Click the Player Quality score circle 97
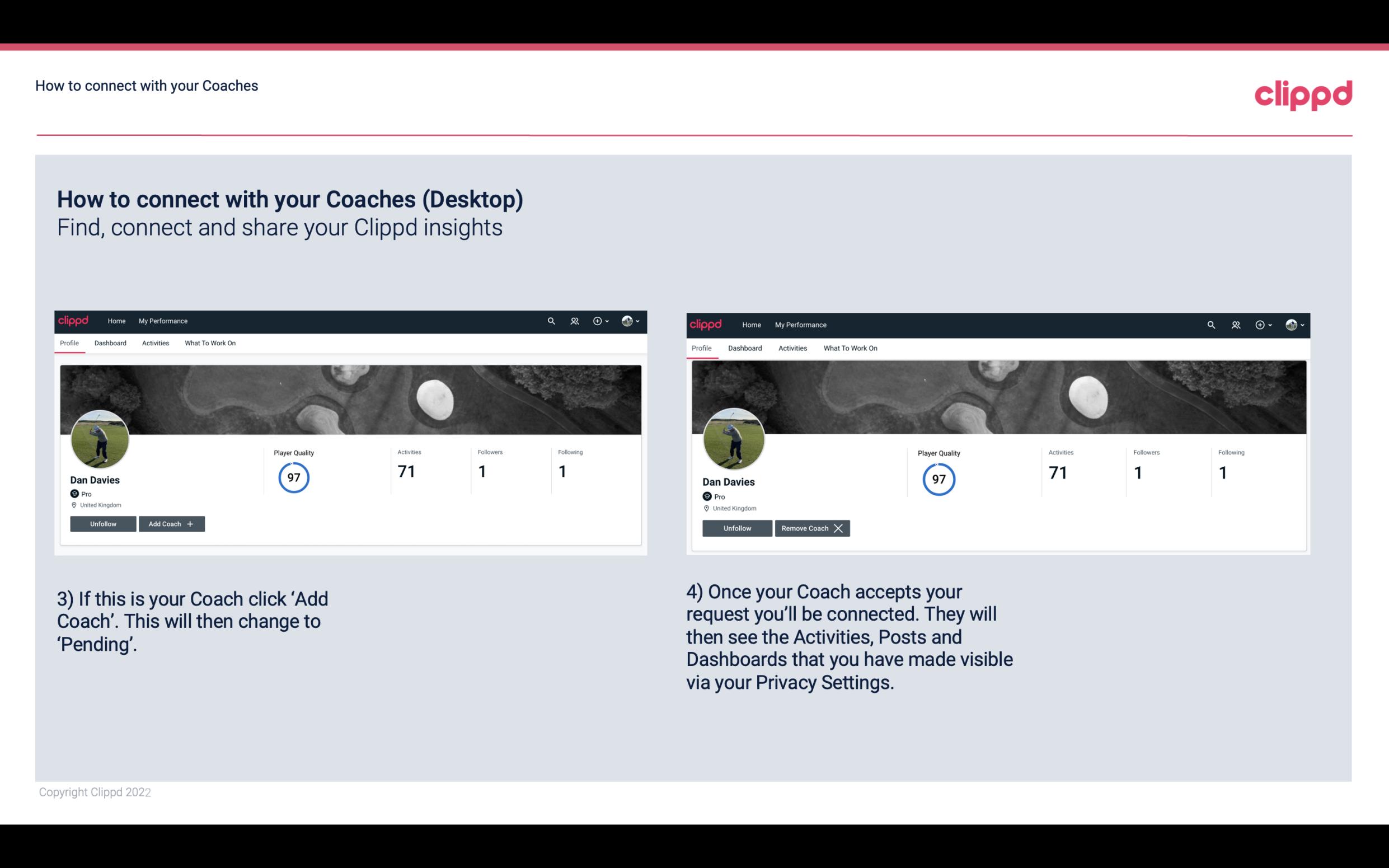 tap(293, 477)
